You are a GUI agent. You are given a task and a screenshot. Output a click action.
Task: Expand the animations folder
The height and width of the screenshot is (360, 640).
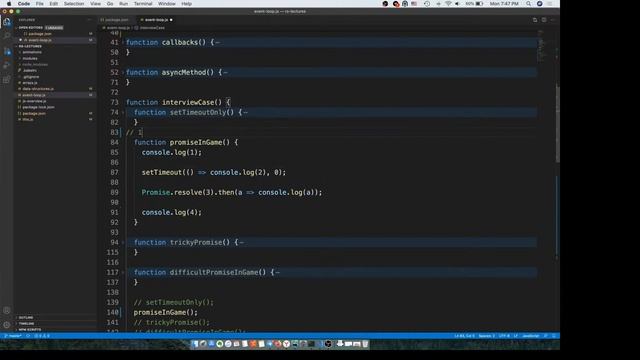[x=31, y=52]
